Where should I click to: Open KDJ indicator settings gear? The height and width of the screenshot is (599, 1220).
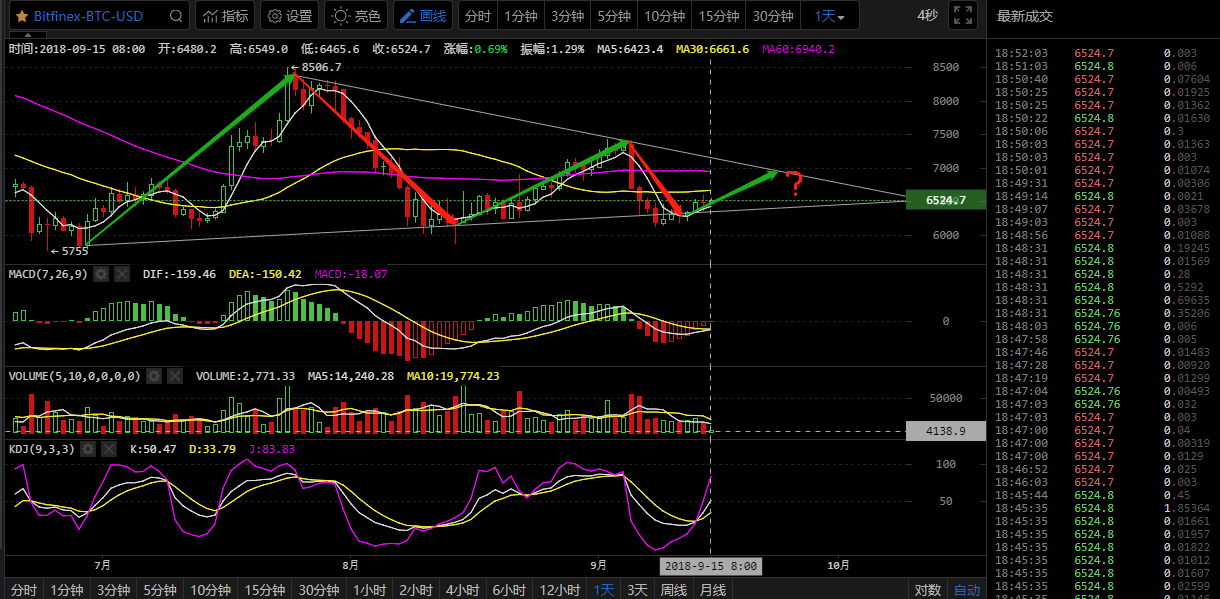tap(86, 450)
